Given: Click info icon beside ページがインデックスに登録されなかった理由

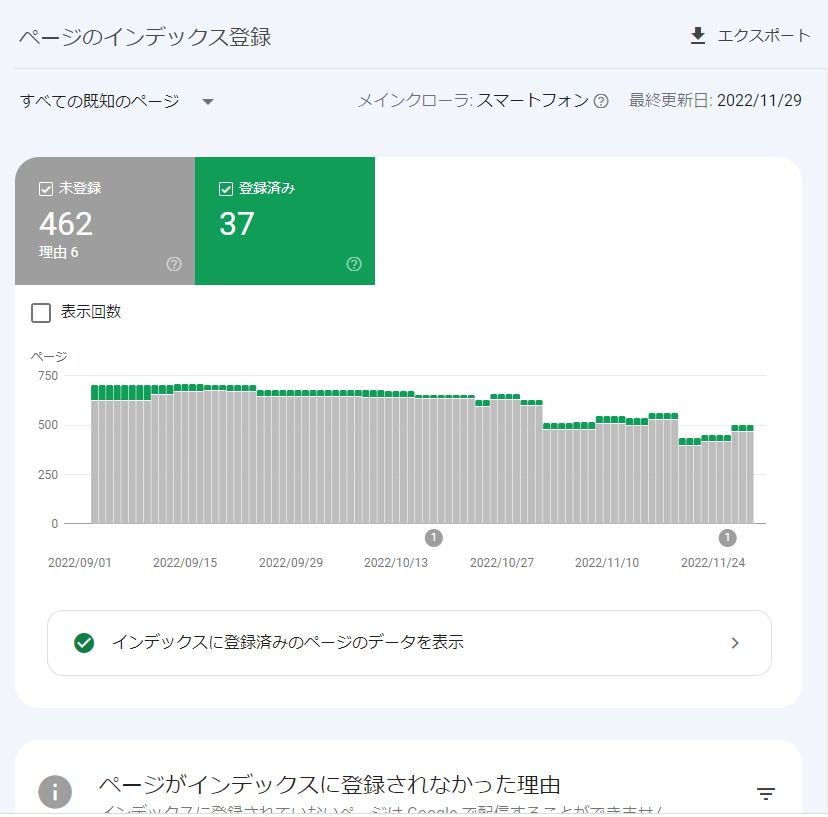Looking at the screenshot, I should pos(55,792).
